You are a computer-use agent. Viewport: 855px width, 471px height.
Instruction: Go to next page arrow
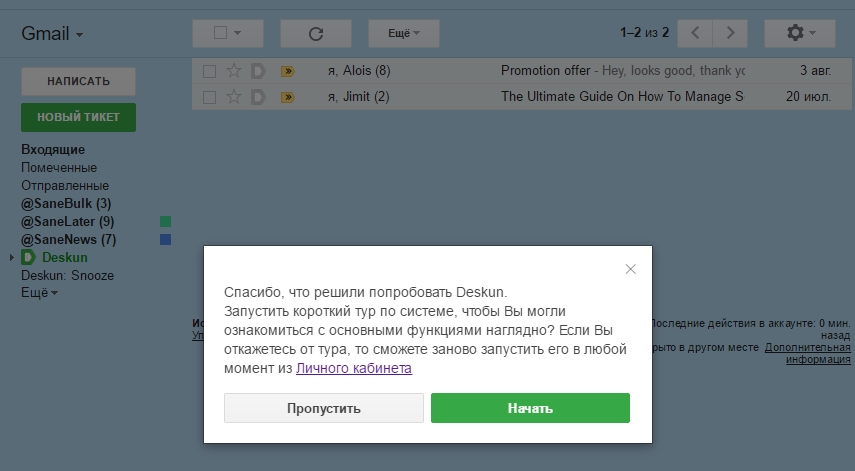click(730, 33)
